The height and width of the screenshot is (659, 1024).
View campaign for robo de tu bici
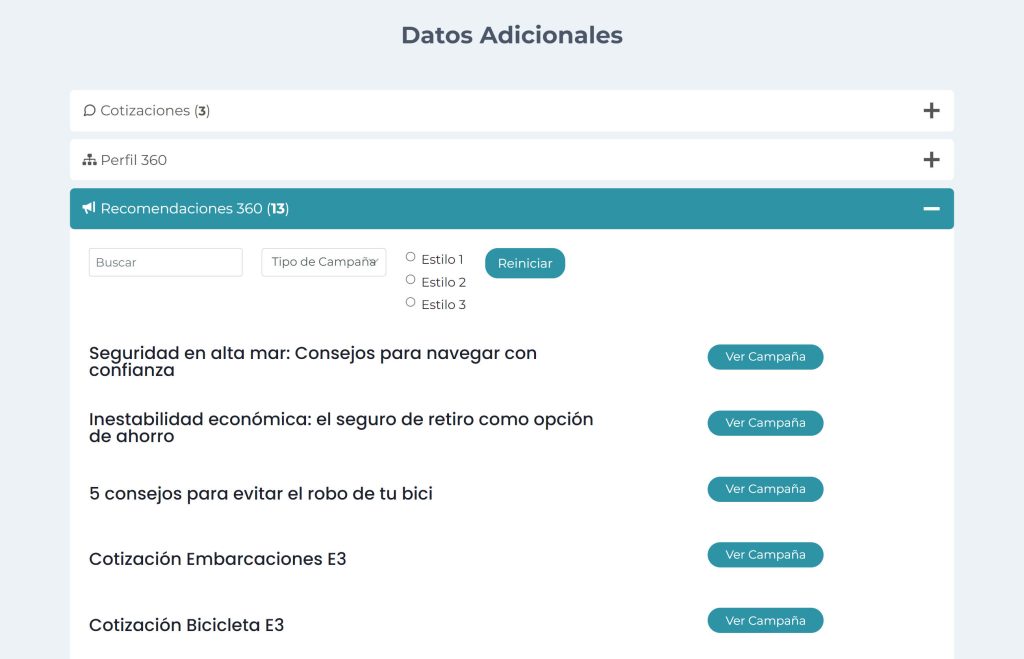pyautogui.click(x=765, y=489)
